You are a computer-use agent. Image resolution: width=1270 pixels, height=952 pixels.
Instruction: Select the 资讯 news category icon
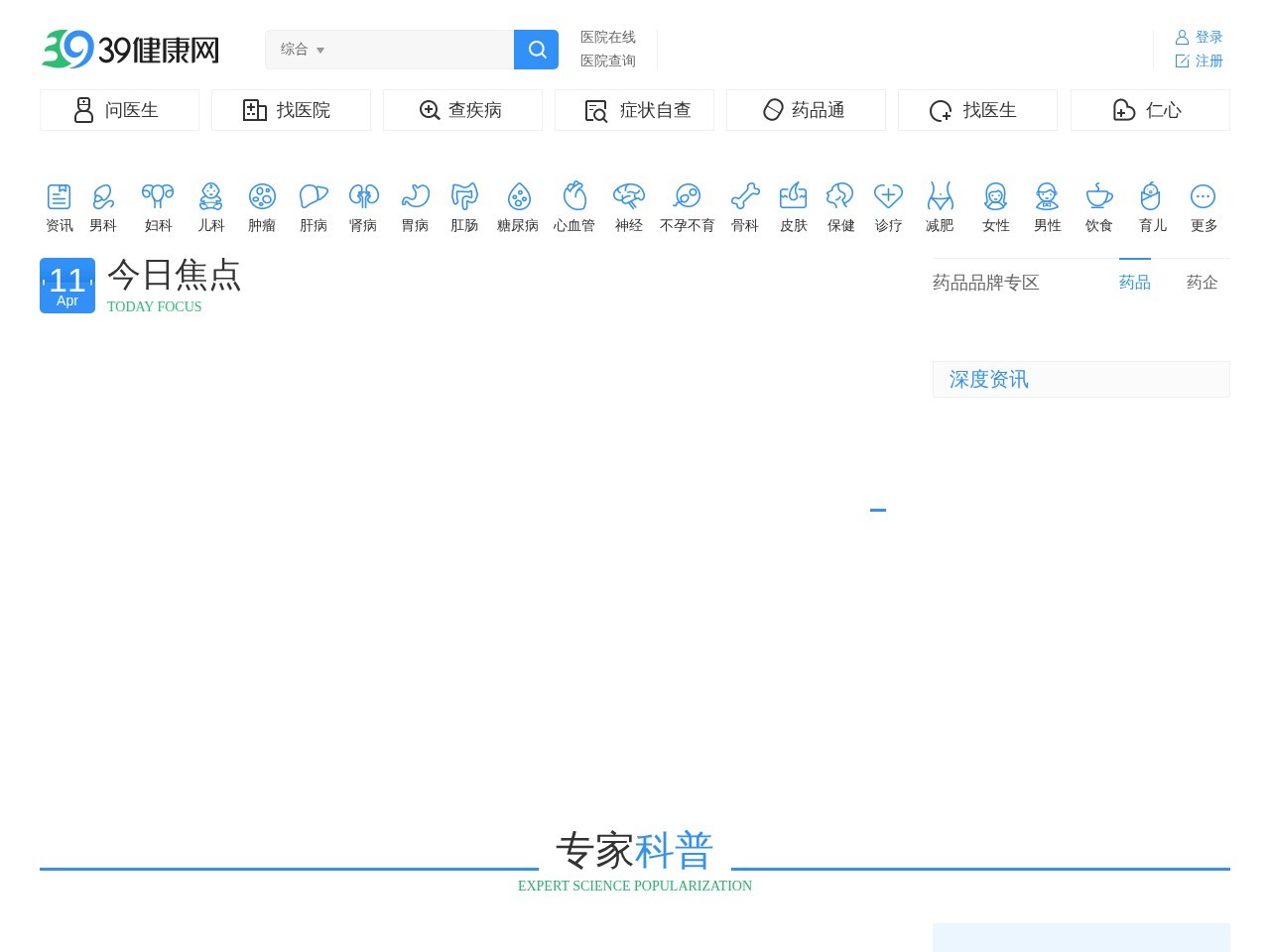point(59,205)
